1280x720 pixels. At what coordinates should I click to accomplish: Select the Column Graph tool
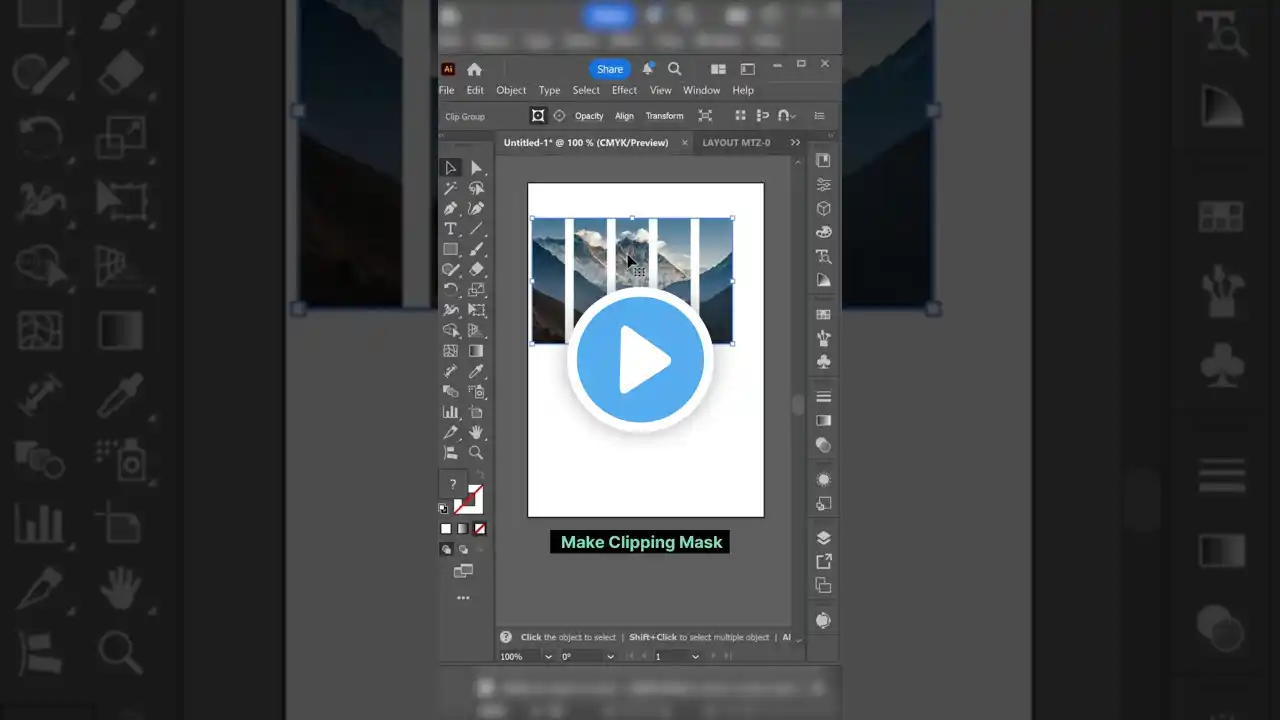point(450,411)
